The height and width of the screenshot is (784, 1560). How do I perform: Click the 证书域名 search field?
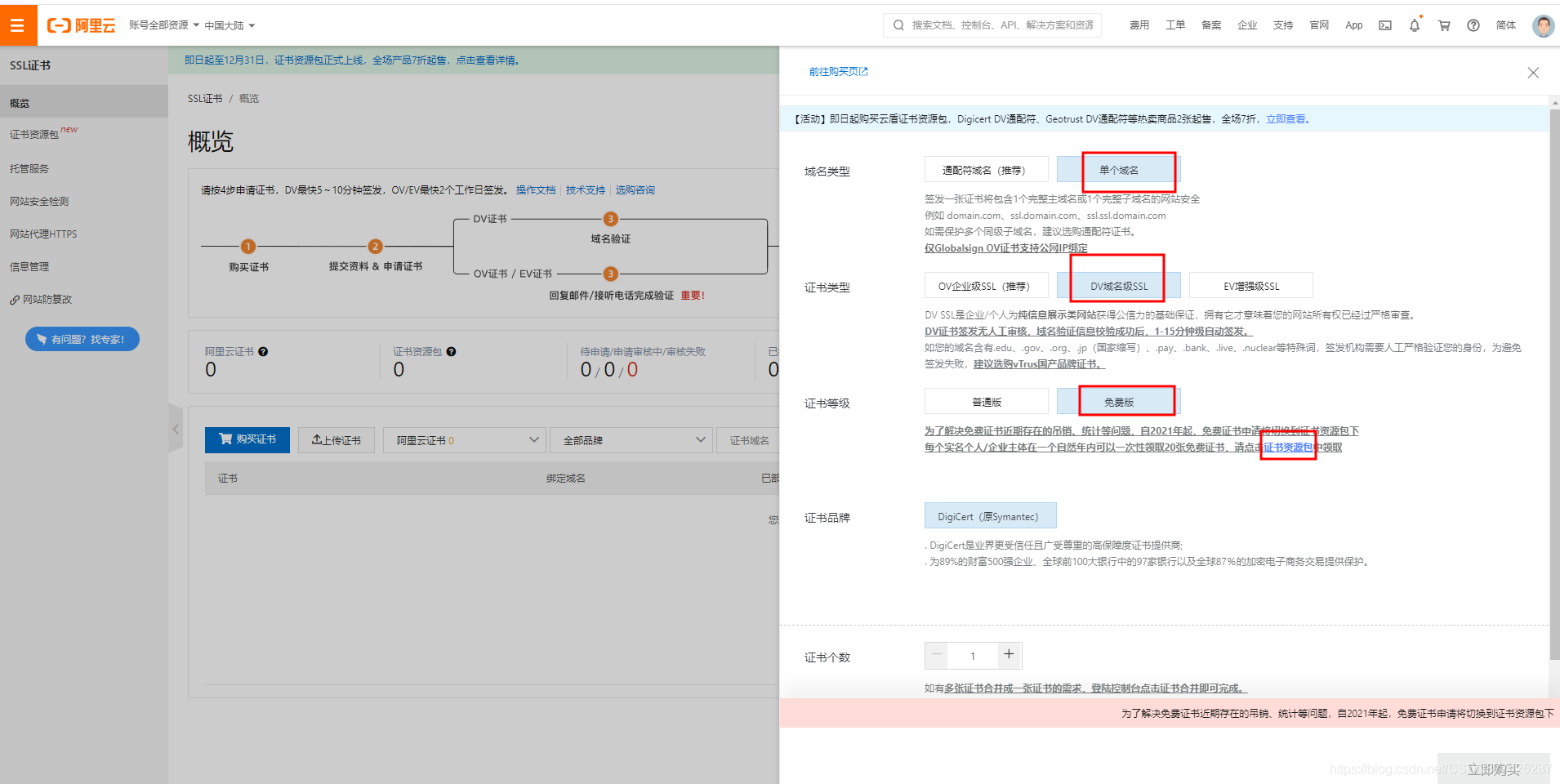[x=749, y=440]
